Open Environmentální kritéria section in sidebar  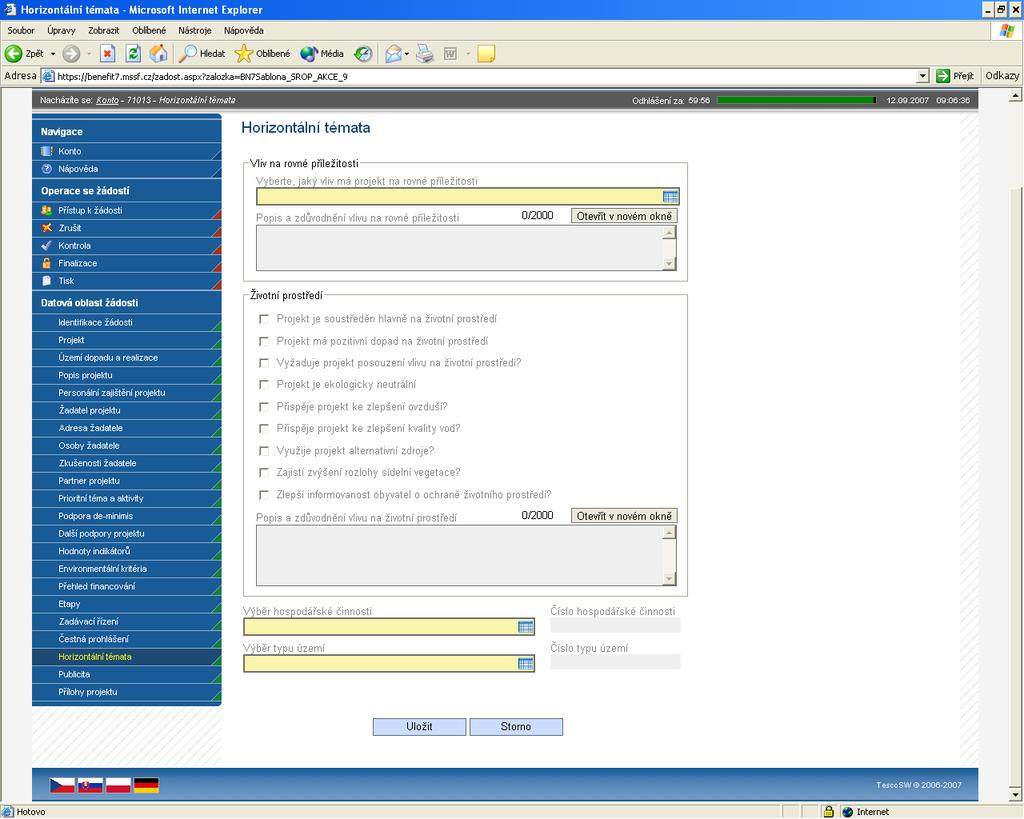point(127,569)
